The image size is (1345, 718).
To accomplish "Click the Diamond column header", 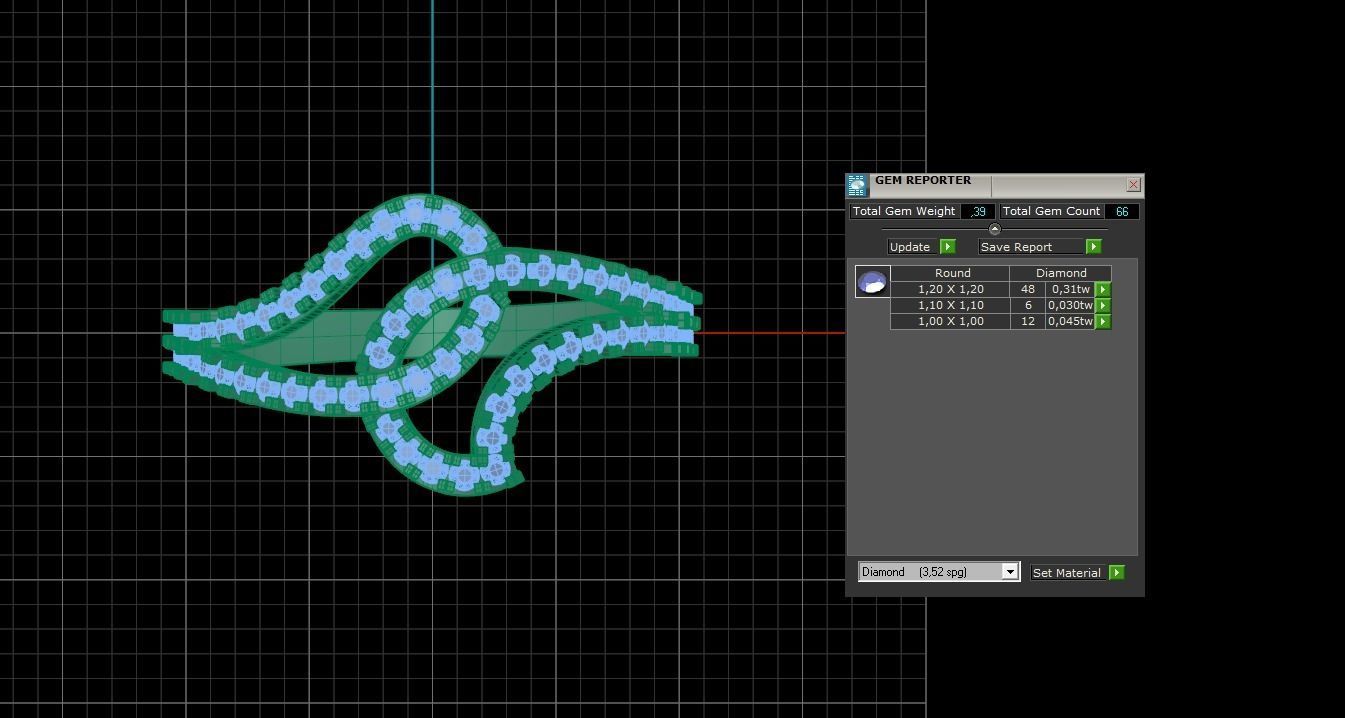I will click(x=1060, y=273).
